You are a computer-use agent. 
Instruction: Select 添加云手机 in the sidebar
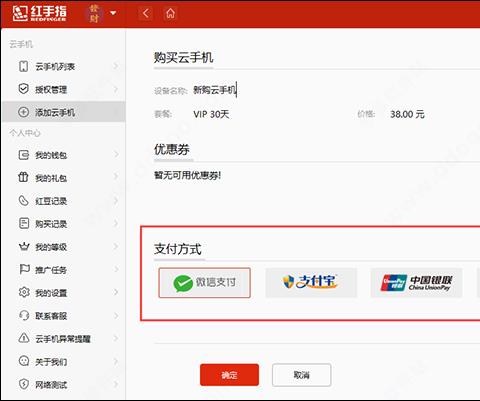click(x=63, y=112)
